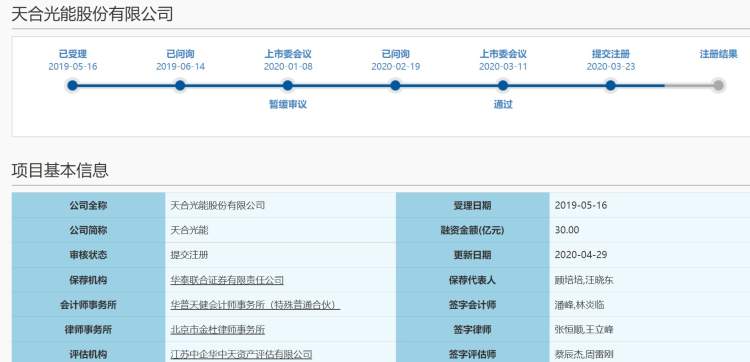The image size is (750, 362).
Task: Click the 公司简称 header cell
Action: 88,230
